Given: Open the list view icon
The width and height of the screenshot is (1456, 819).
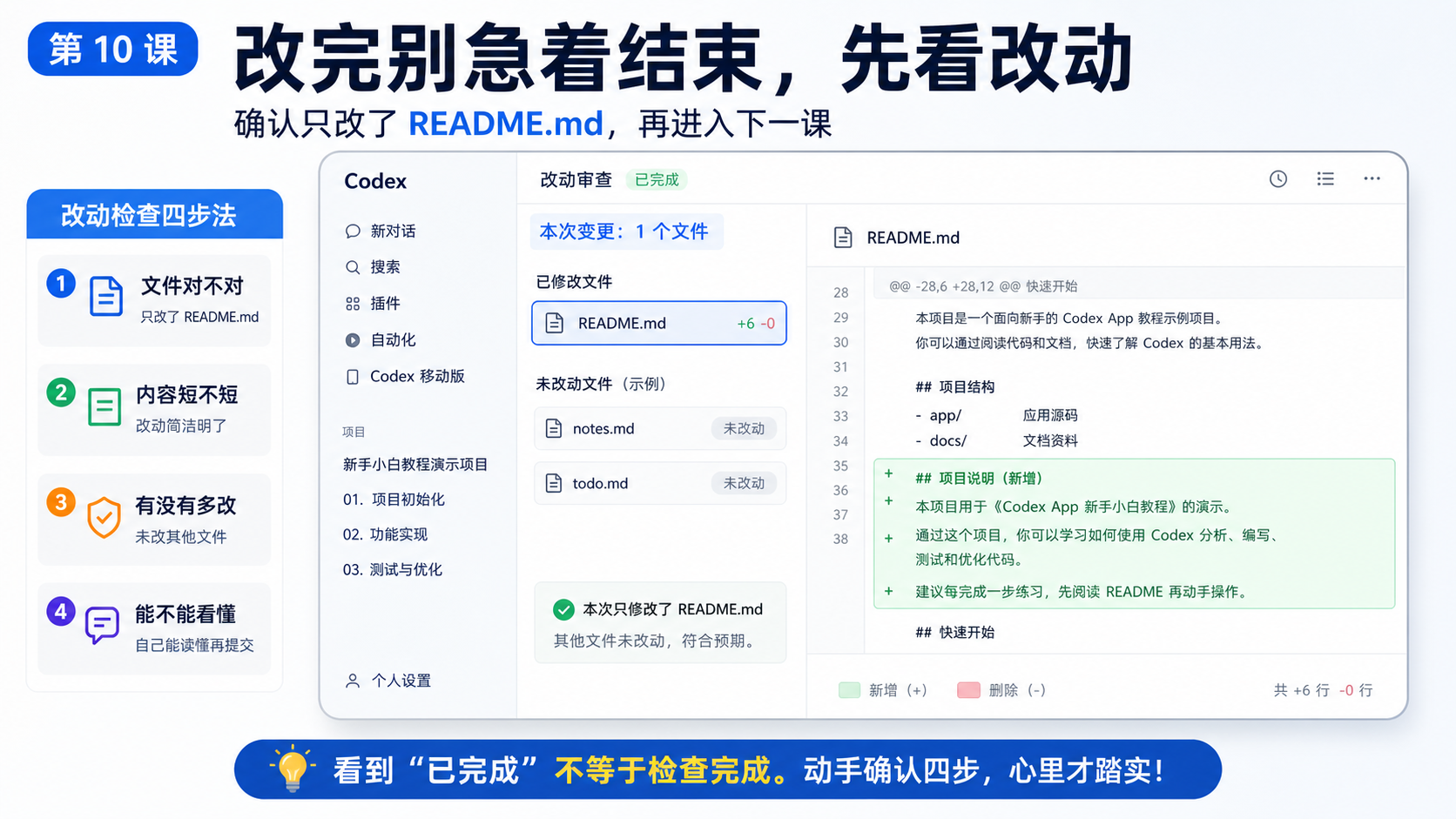Looking at the screenshot, I should pos(1325,179).
